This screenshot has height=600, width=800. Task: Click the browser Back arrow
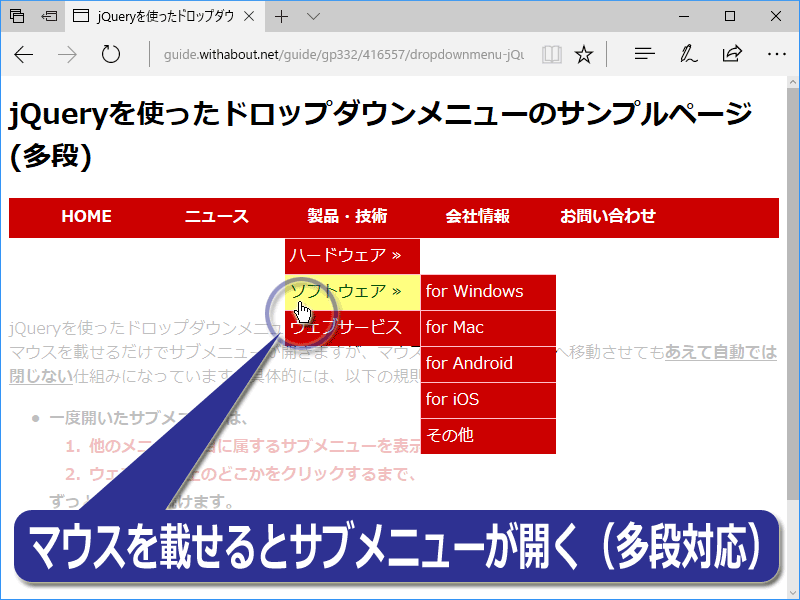point(24,54)
